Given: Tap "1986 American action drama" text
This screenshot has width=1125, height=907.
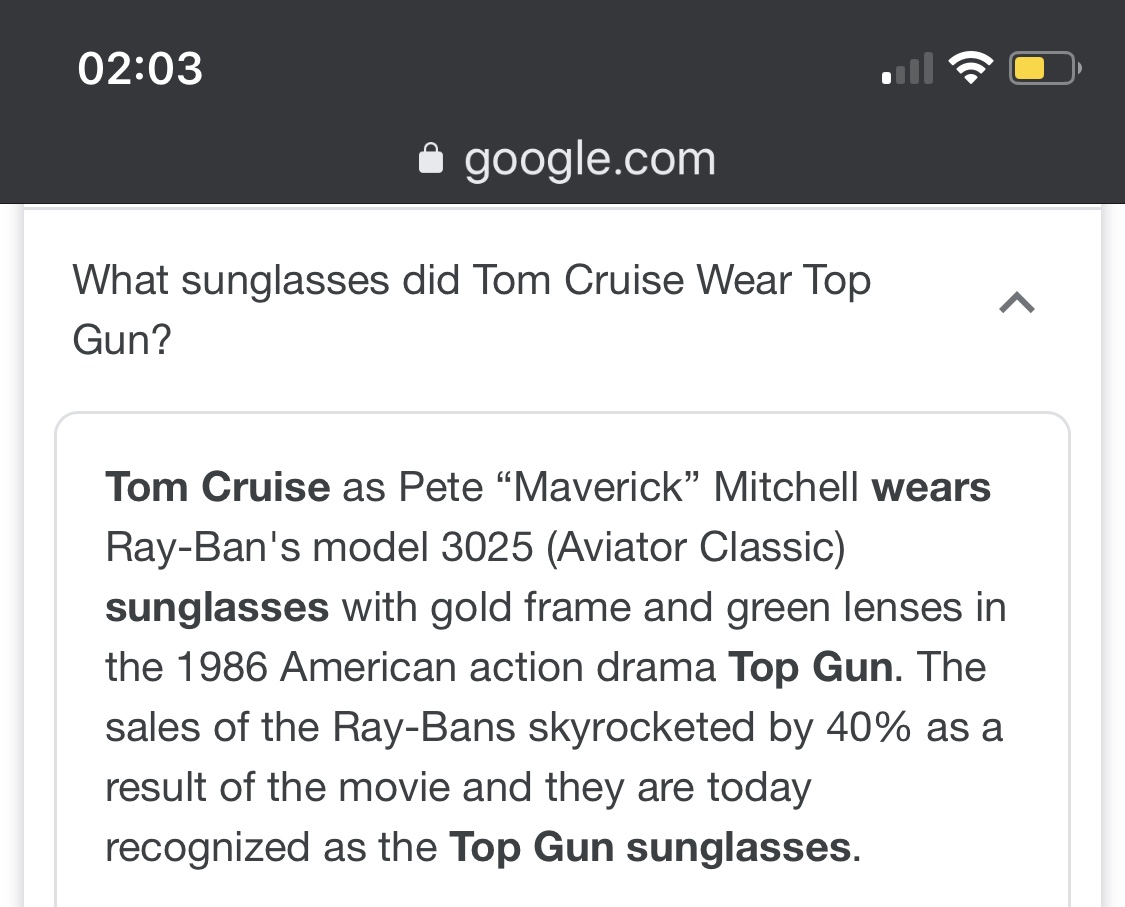Looking at the screenshot, I should (x=446, y=667).
